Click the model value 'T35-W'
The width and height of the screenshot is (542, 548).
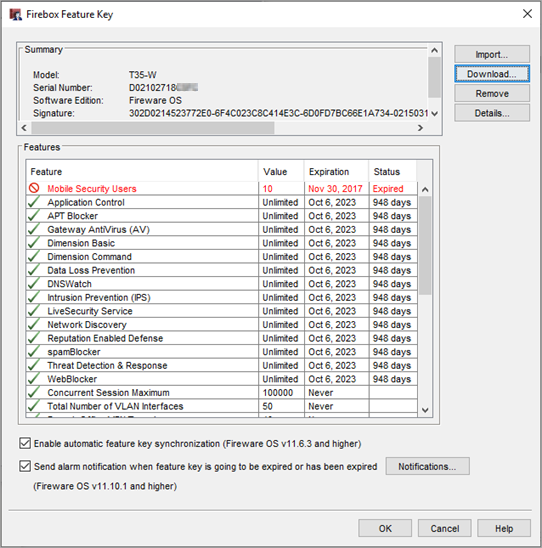[143, 75]
